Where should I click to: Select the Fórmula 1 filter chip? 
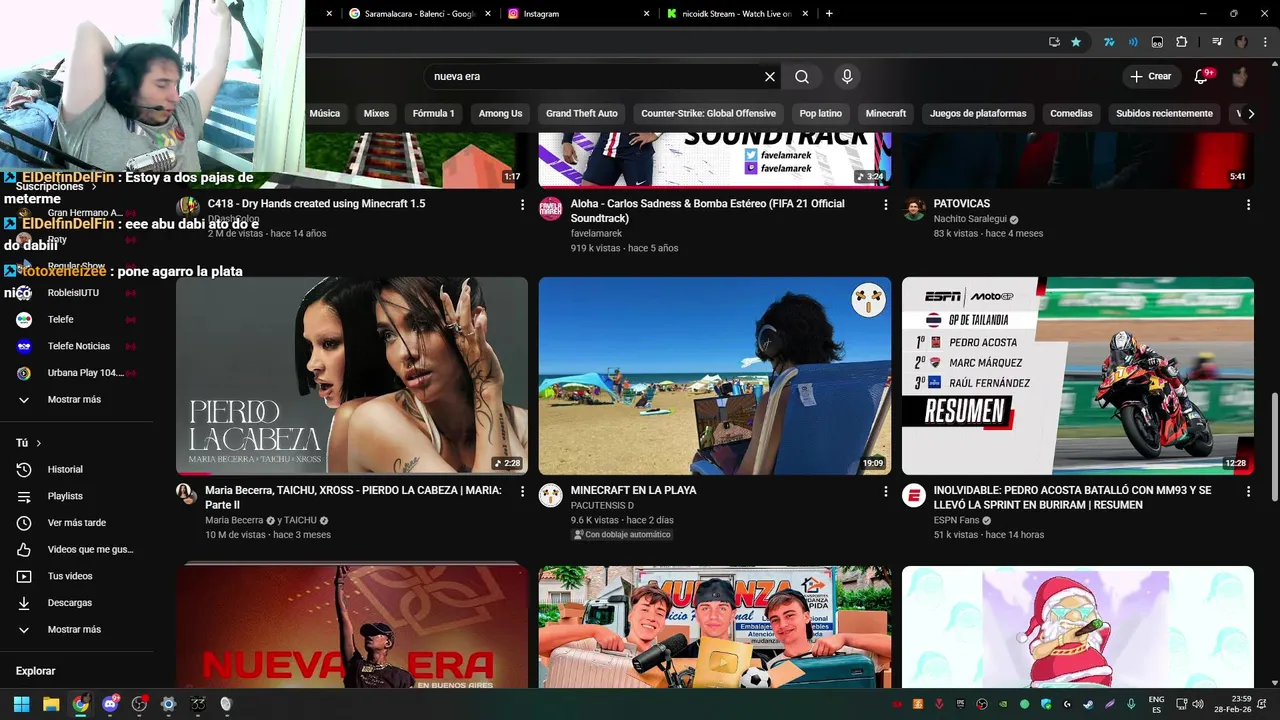coord(434,114)
